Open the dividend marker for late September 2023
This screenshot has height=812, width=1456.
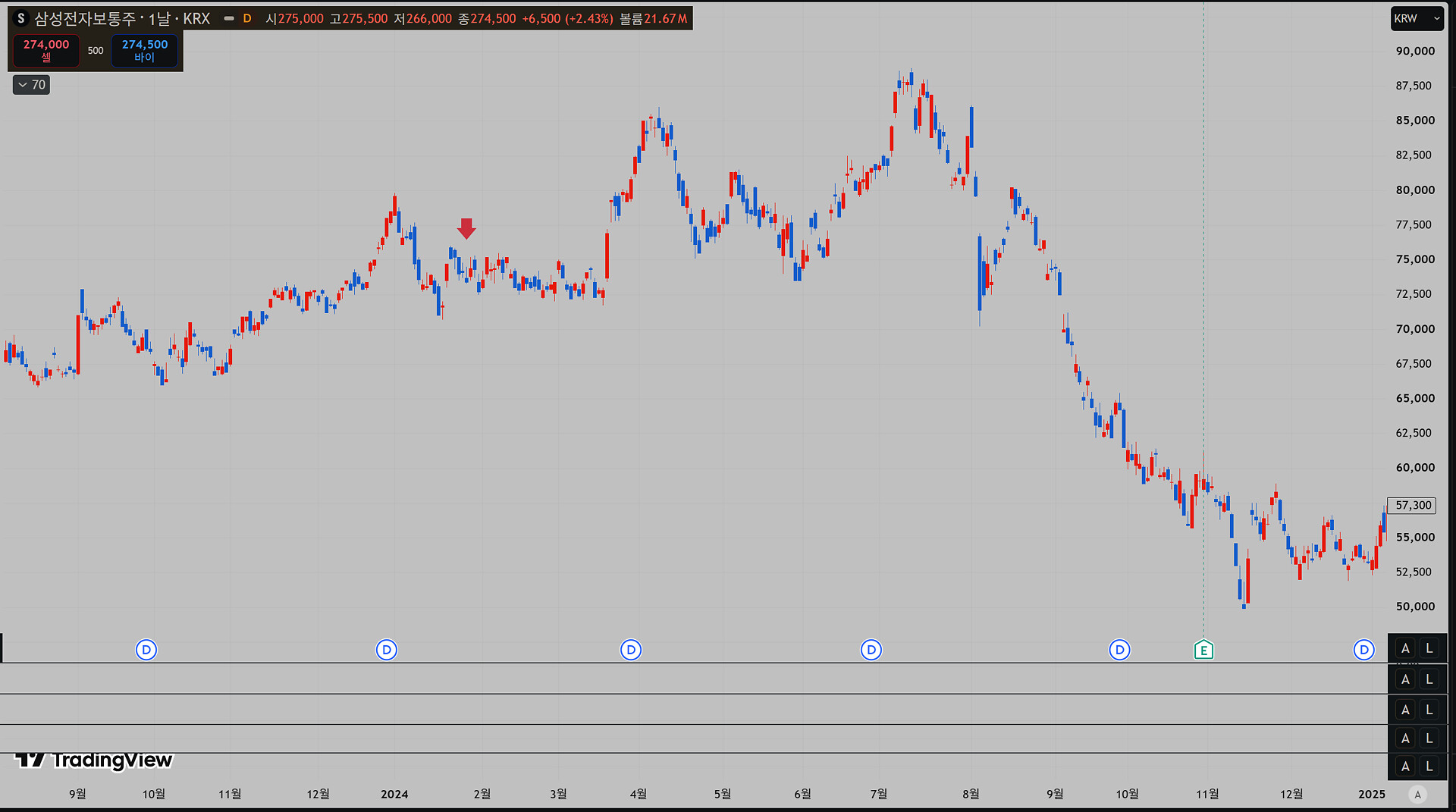[146, 650]
